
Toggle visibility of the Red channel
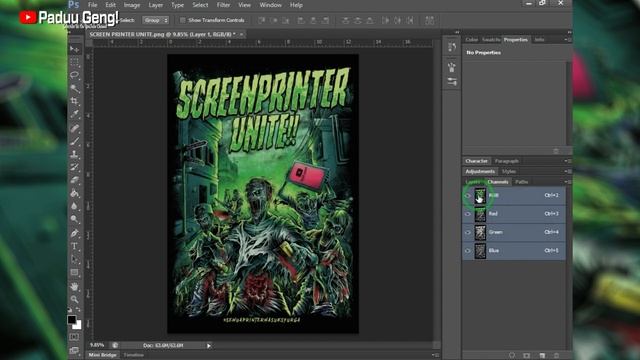tap(468, 214)
